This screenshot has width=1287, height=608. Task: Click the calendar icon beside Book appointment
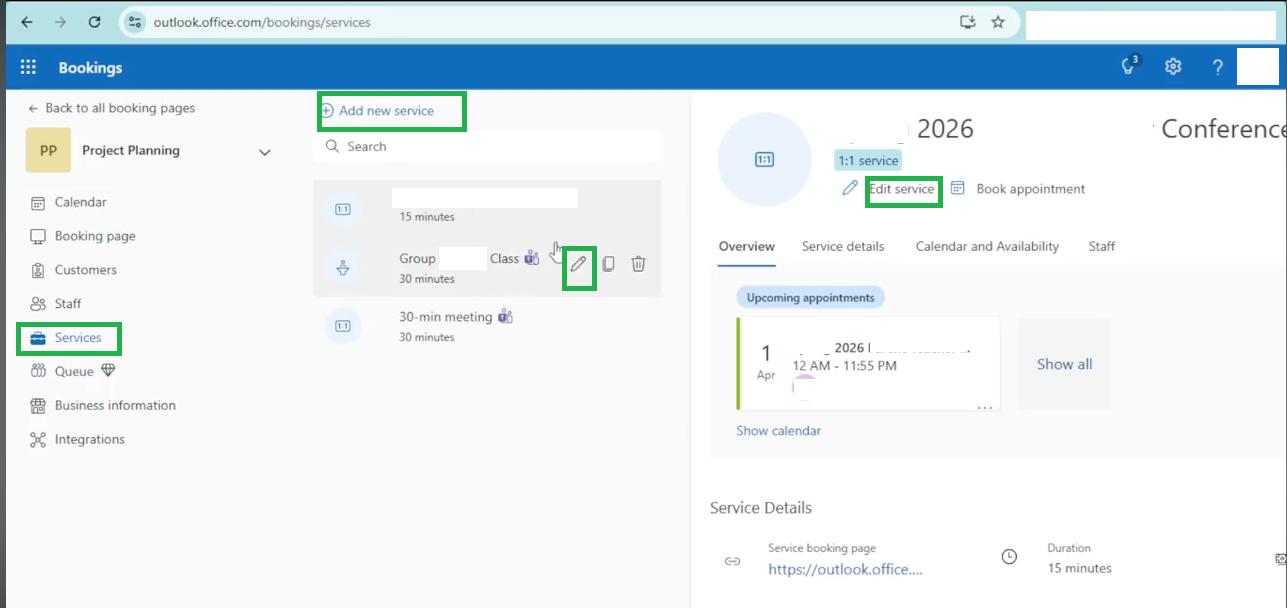(x=958, y=188)
